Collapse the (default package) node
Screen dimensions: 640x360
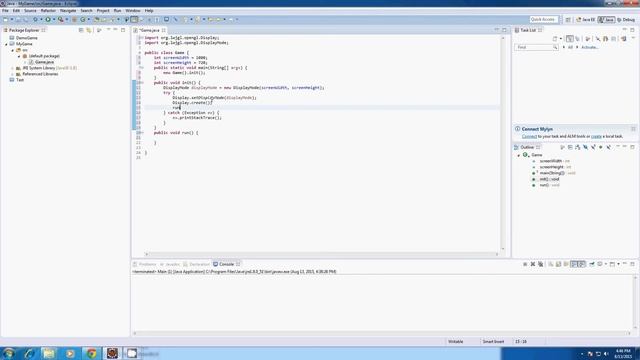tap(19, 56)
